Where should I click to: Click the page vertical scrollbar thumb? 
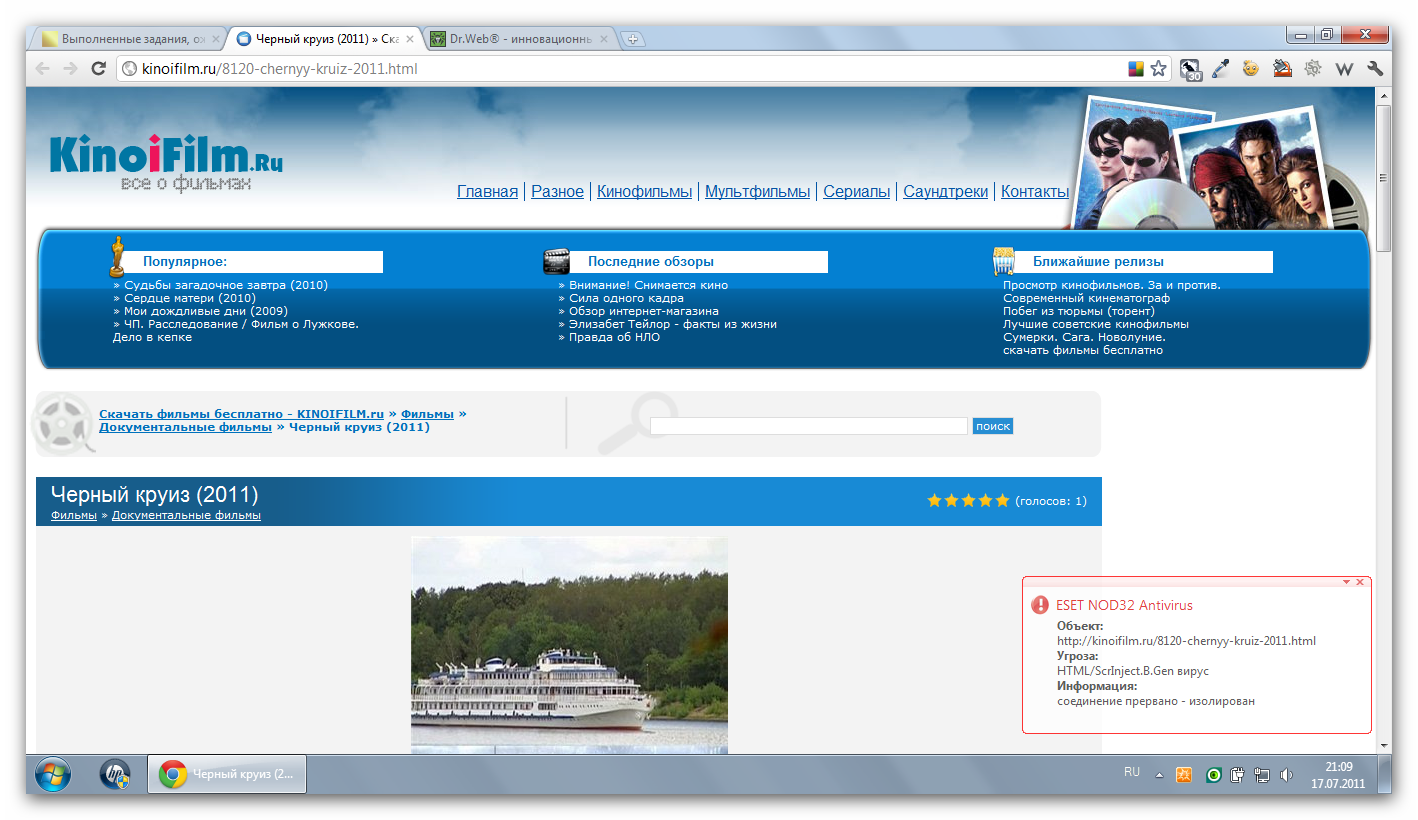[1384, 177]
